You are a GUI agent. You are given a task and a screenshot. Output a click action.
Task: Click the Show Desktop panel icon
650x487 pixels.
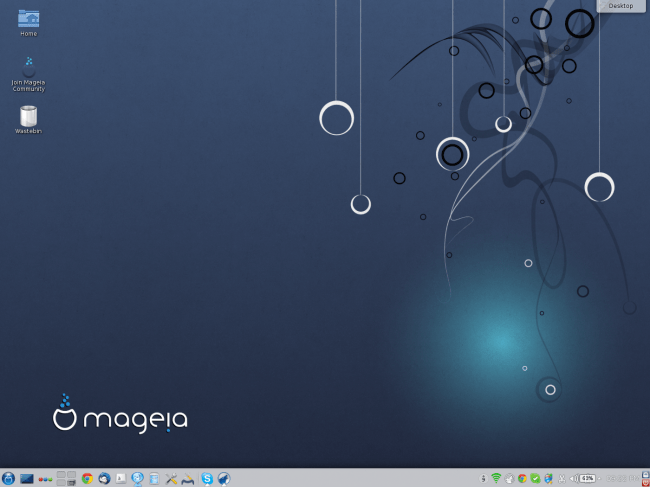[x=27, y=479]
